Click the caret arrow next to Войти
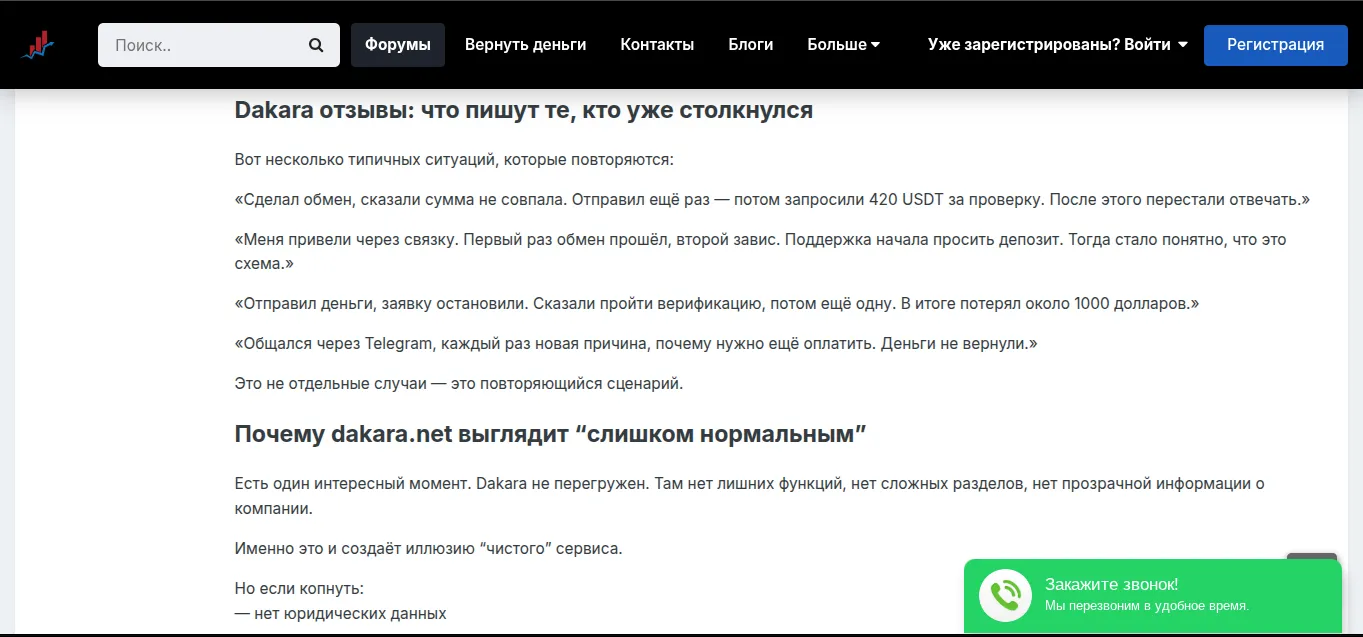The width and height of the screenshot is (1363, 637). 1183,45
